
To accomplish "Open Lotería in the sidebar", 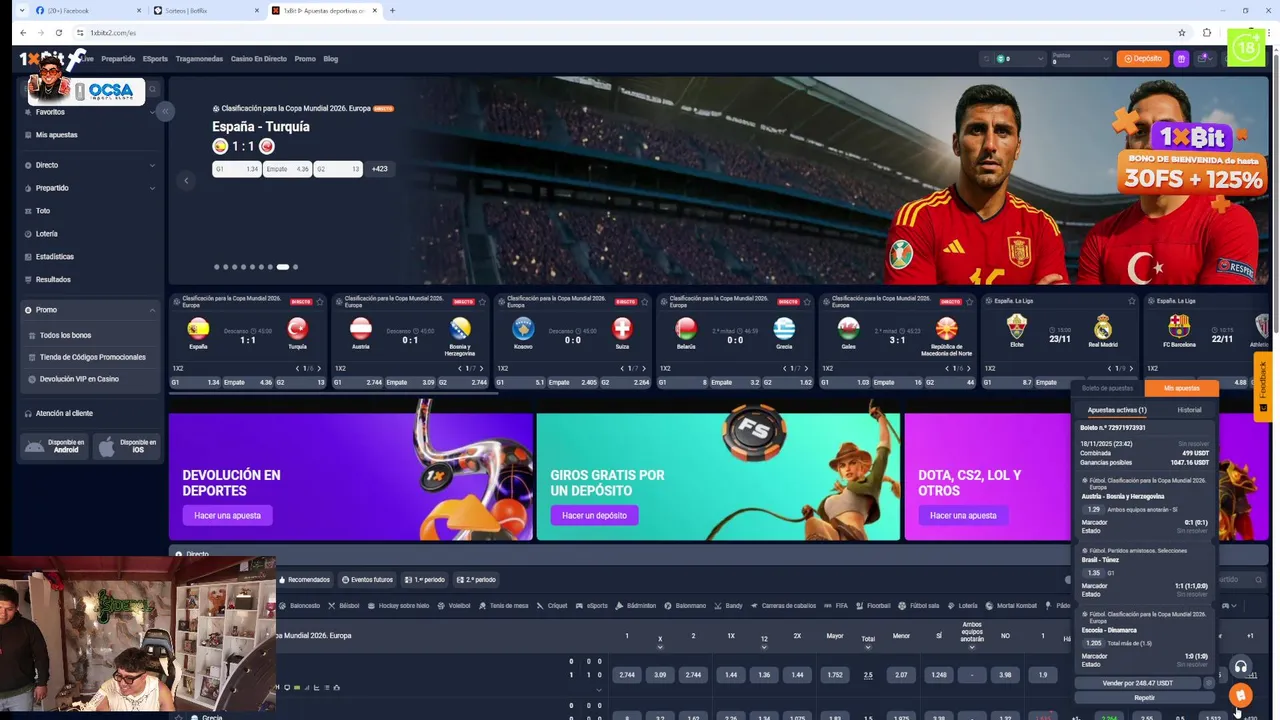I will click(46, 234).
